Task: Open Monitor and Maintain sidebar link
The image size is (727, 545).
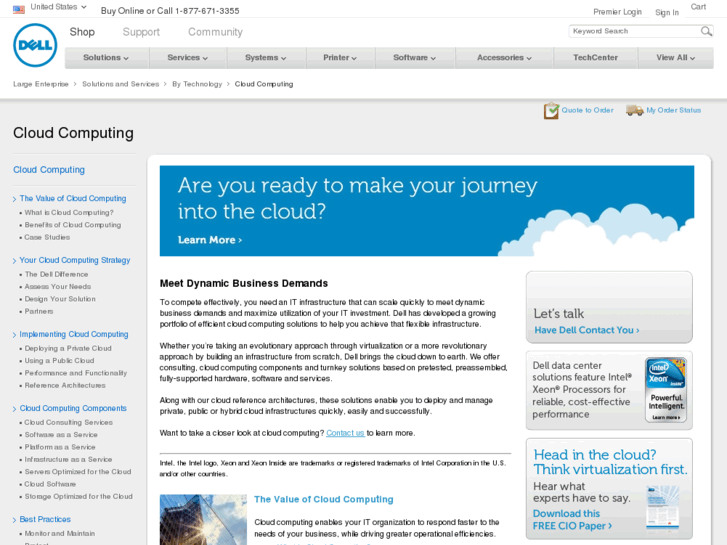Action: (x=60, y=533)
